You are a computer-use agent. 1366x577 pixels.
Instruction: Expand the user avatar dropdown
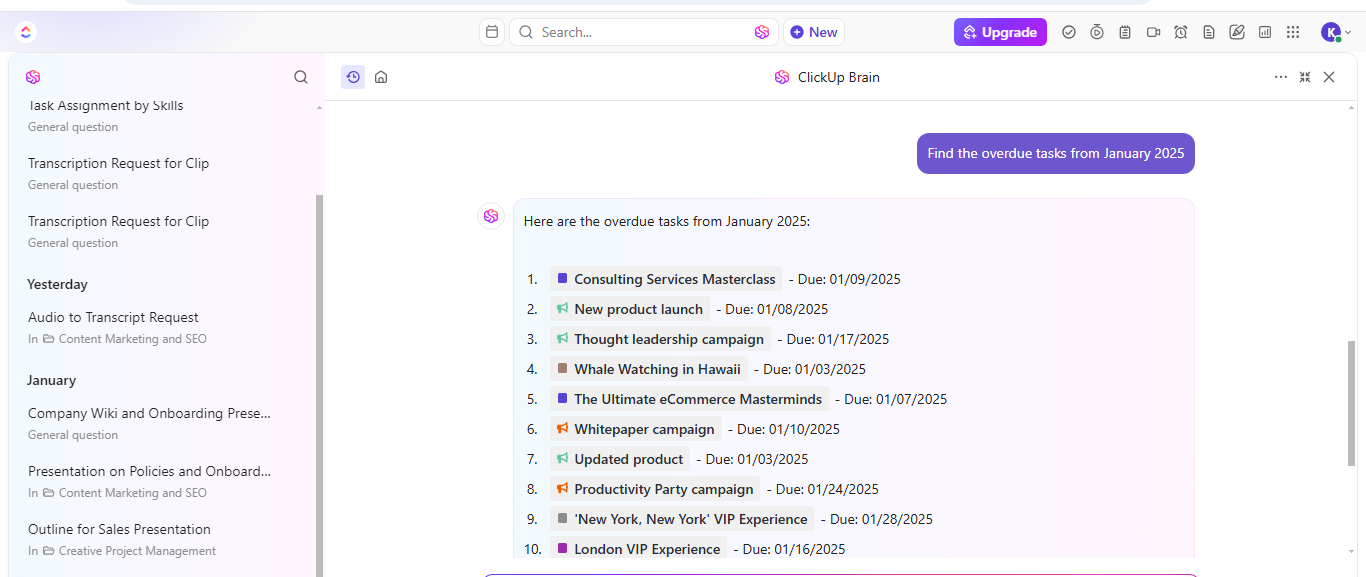point(1336,32)
